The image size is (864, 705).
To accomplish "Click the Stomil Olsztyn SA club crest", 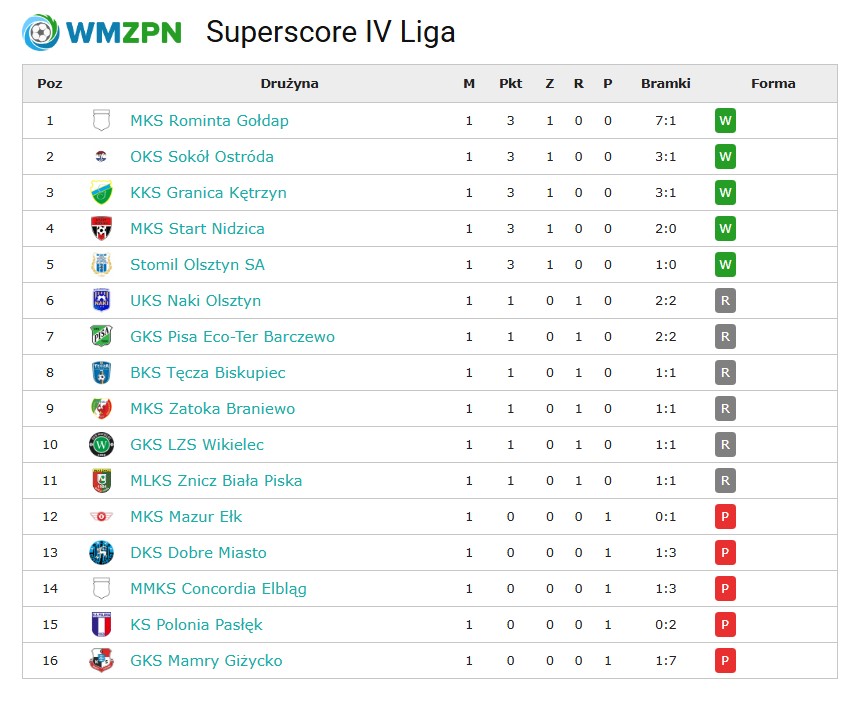I will tap(101, 265).
